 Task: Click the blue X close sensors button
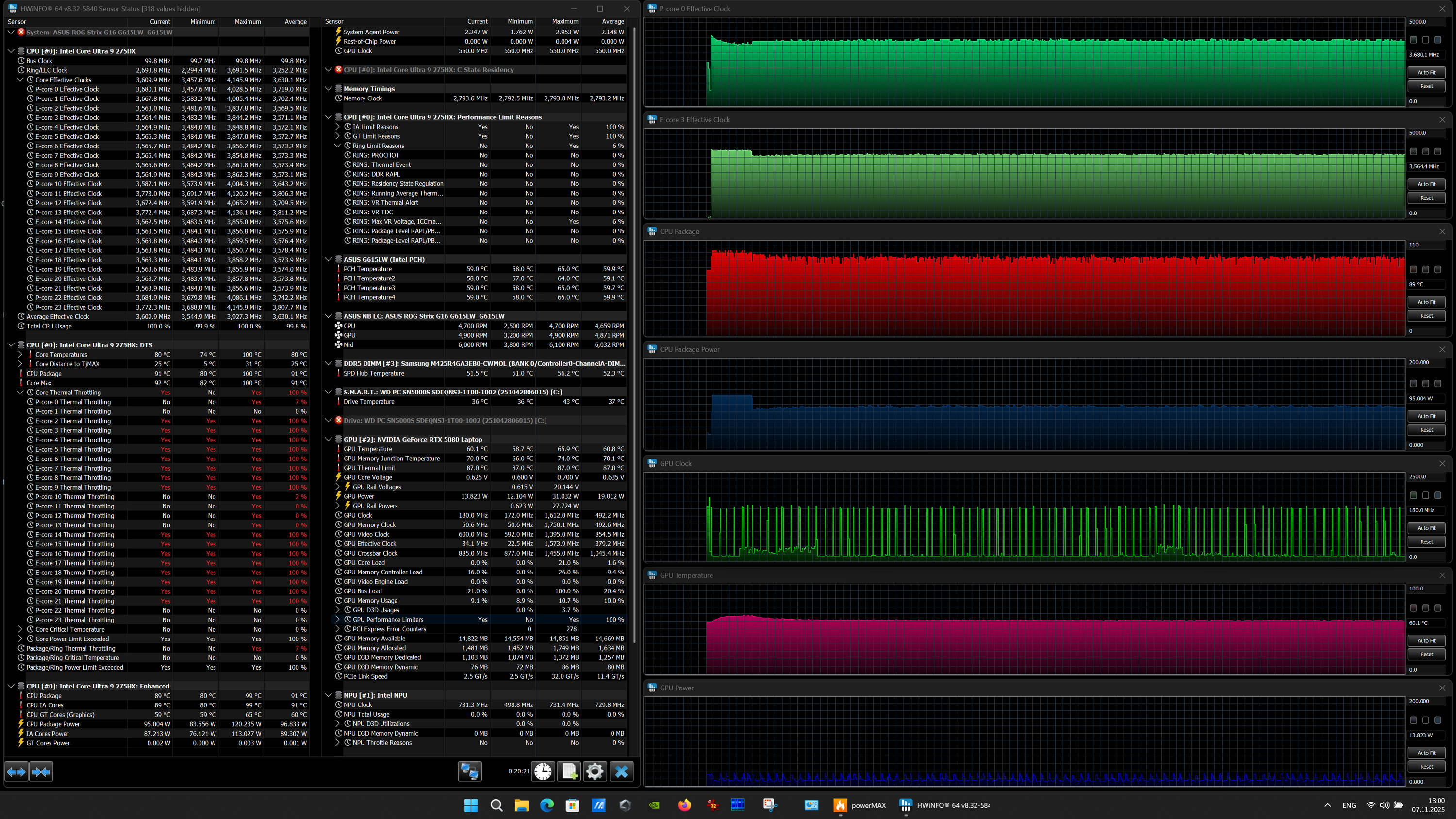621,771
